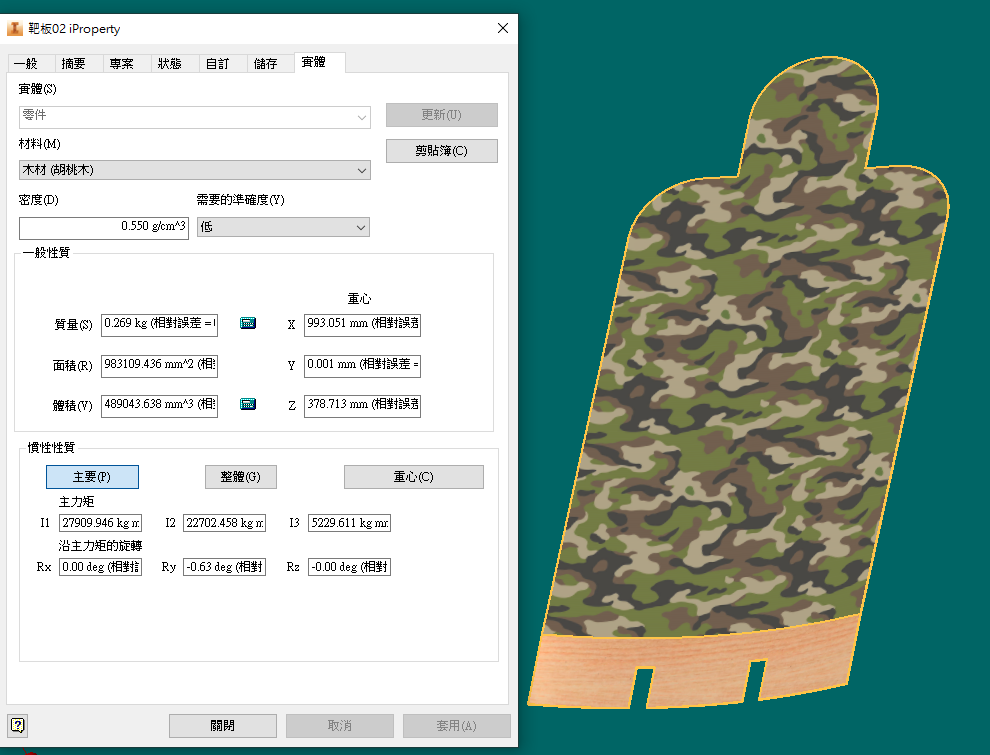This screenshot has height=755, width=990.
Task: Go to the 自訂 tab
Action: coord(218,63)
